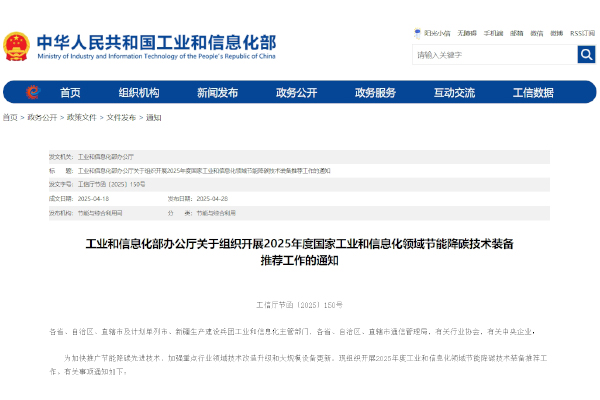The image size is (600, 400).
Task: Click the red circular icon in navigation bar
Action: (32, 92)
